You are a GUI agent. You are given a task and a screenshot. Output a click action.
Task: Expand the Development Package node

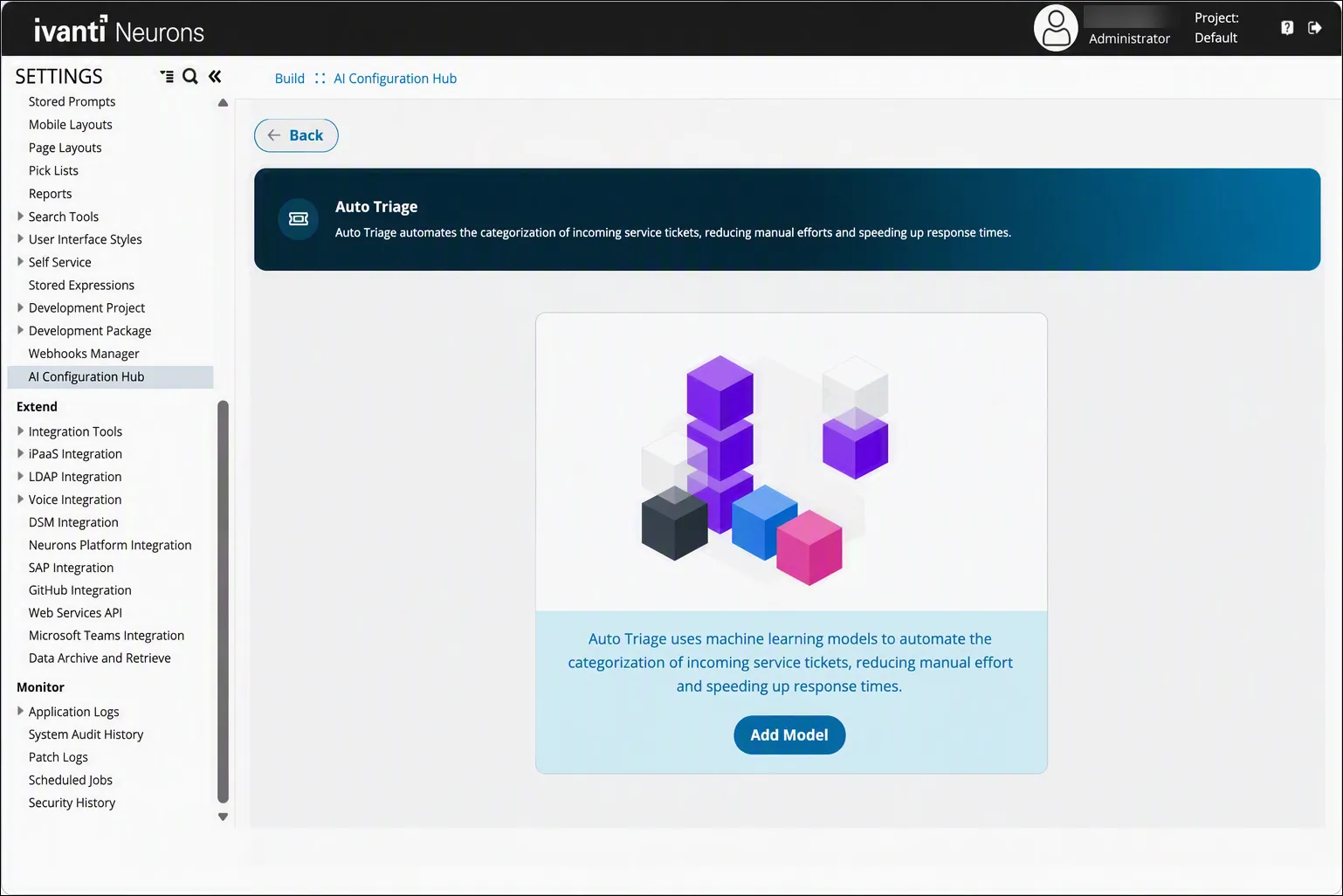(x=20, y=330)
